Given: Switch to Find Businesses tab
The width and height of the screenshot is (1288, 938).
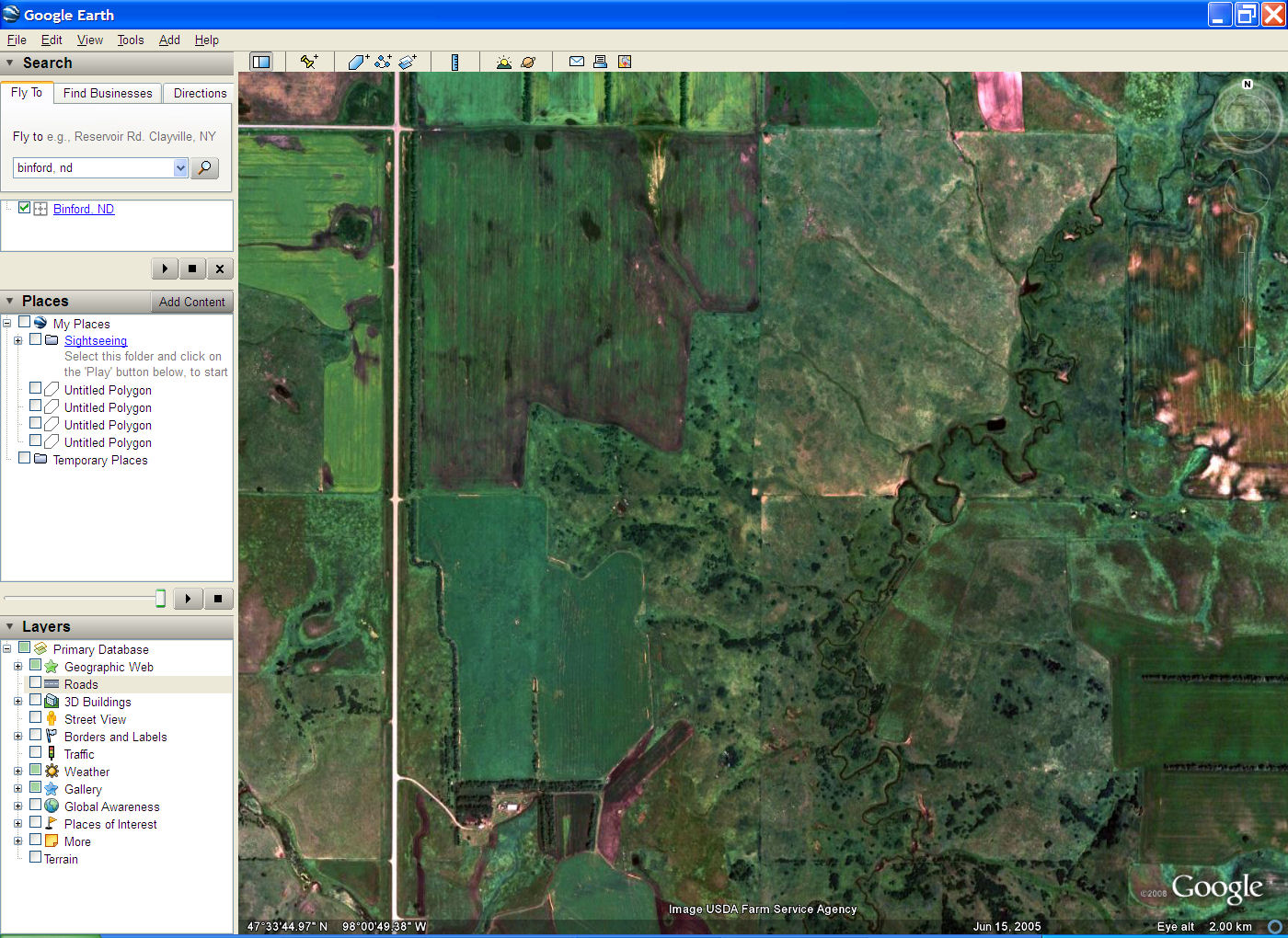Looking at the screenshot, I should [108, 93].
